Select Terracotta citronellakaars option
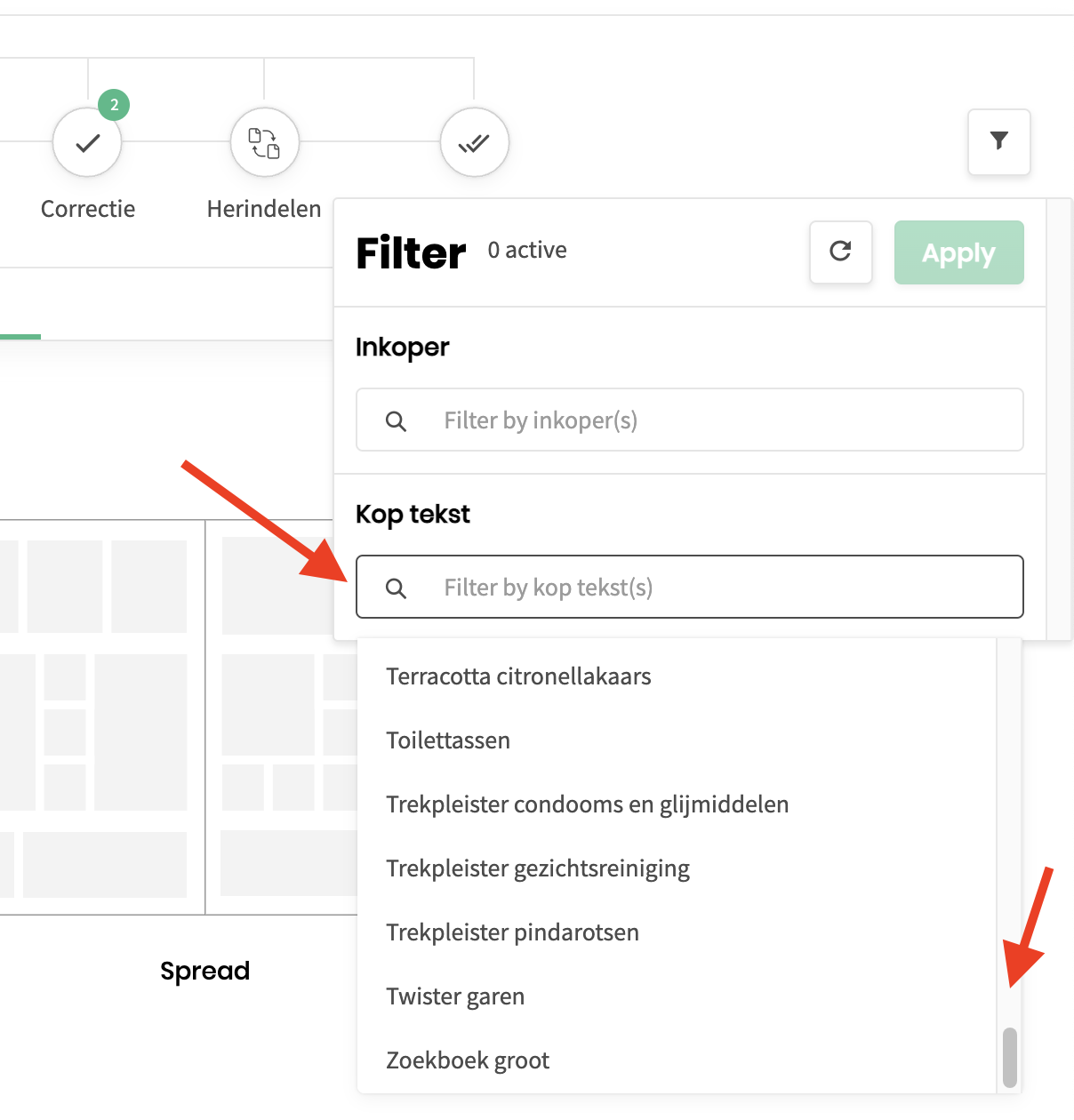The image size is (1074, 1120). tap(677, 676)
